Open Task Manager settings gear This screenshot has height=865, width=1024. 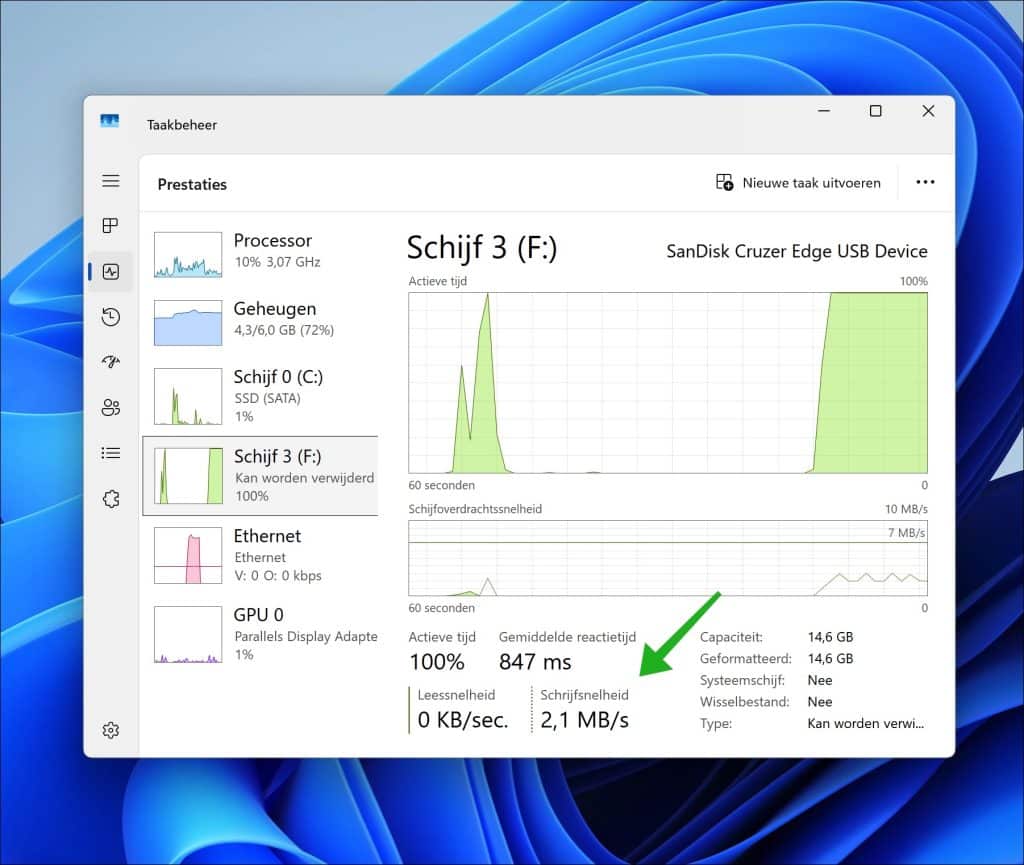click(x=111, y=730)
